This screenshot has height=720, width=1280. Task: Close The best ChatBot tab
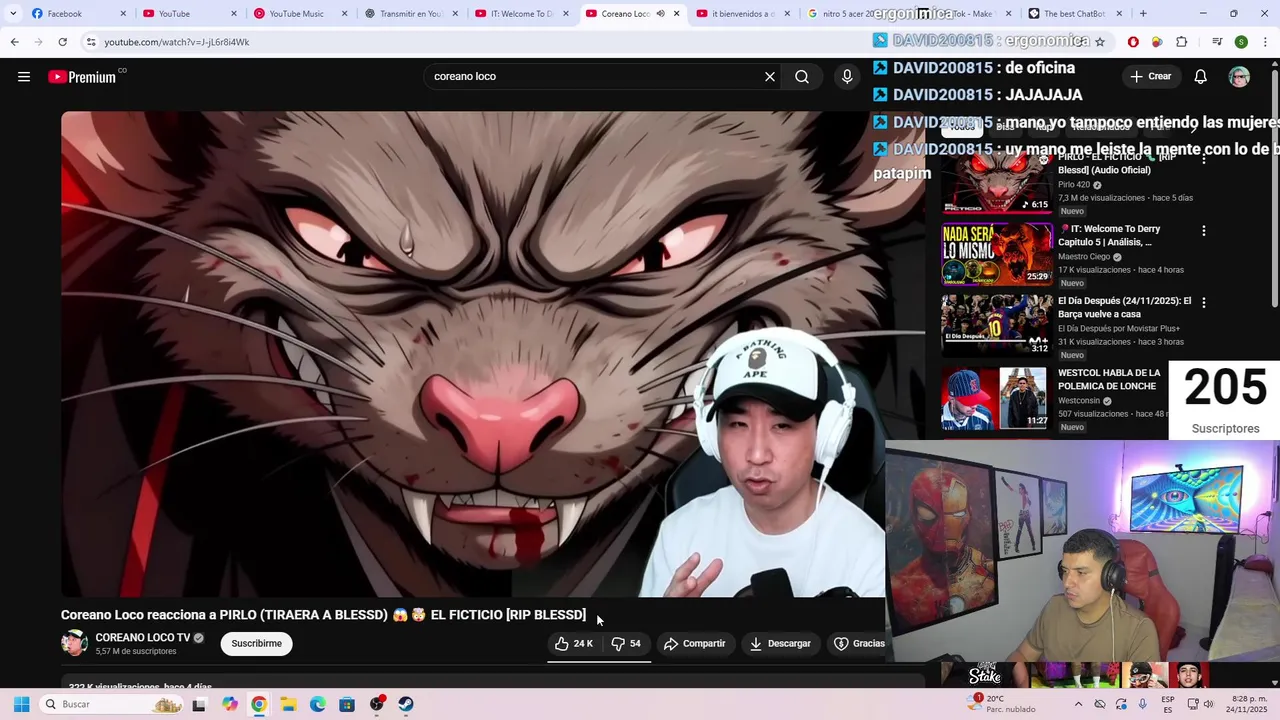click(1119, 14)
